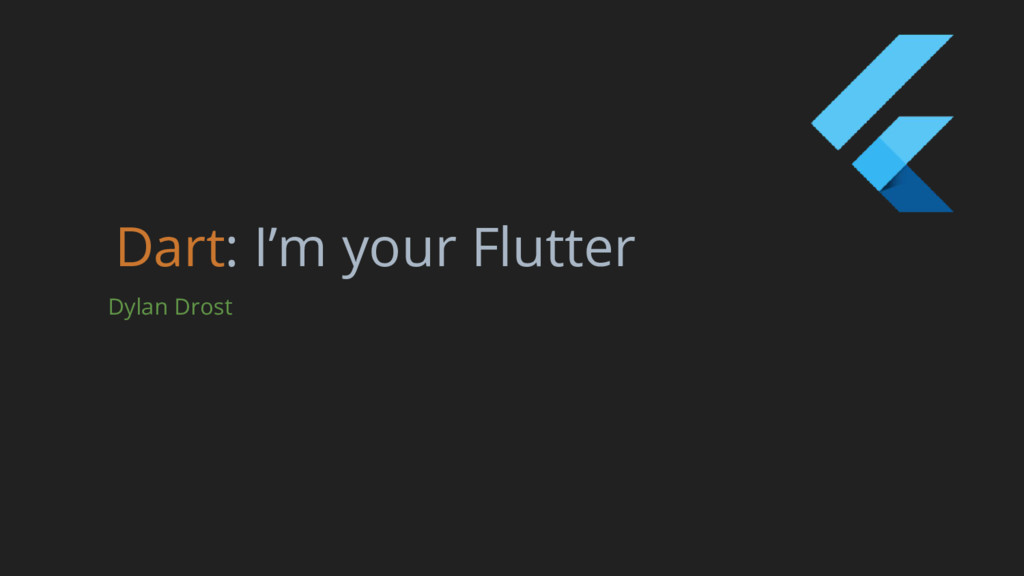Click the final "r" in "Flutter"

pyautogui.click(x=625, y=251)
